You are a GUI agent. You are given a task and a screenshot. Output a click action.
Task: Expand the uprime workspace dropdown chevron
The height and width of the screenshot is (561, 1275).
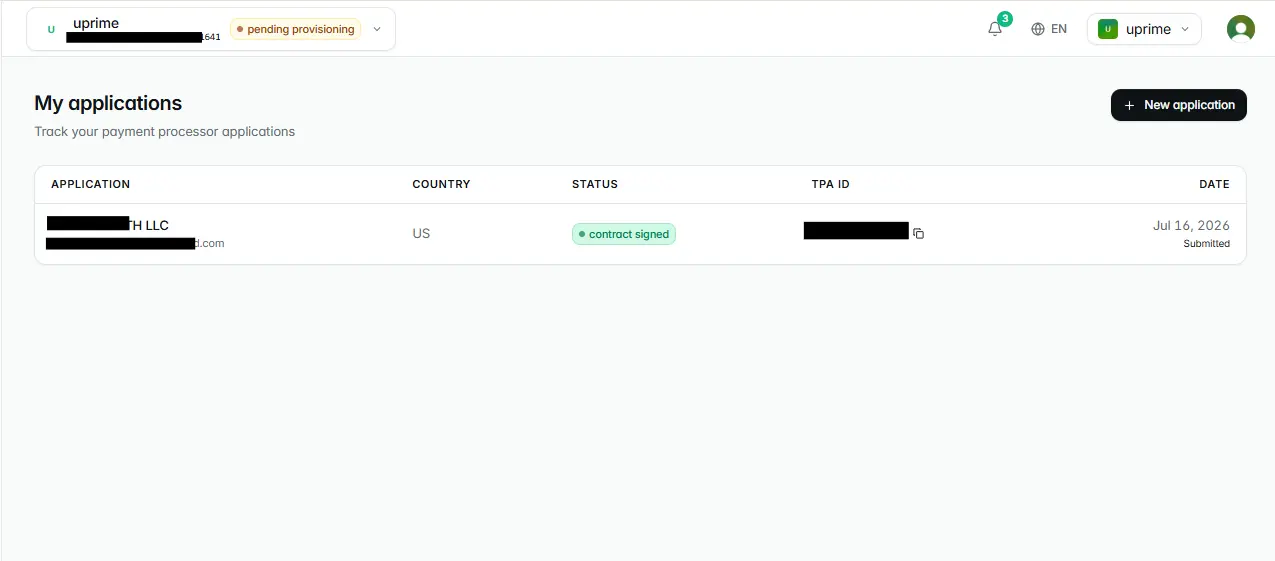click(x=1185, y=29)
